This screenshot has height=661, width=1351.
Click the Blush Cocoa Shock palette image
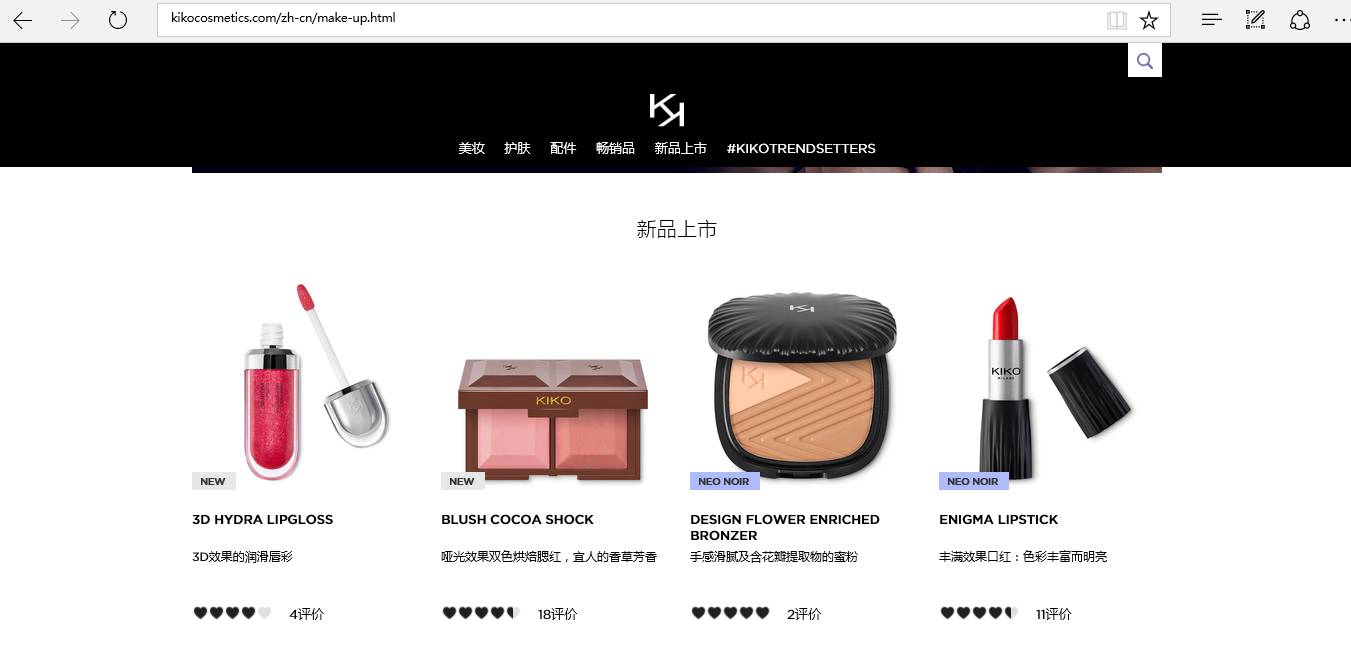coord(553,420)
